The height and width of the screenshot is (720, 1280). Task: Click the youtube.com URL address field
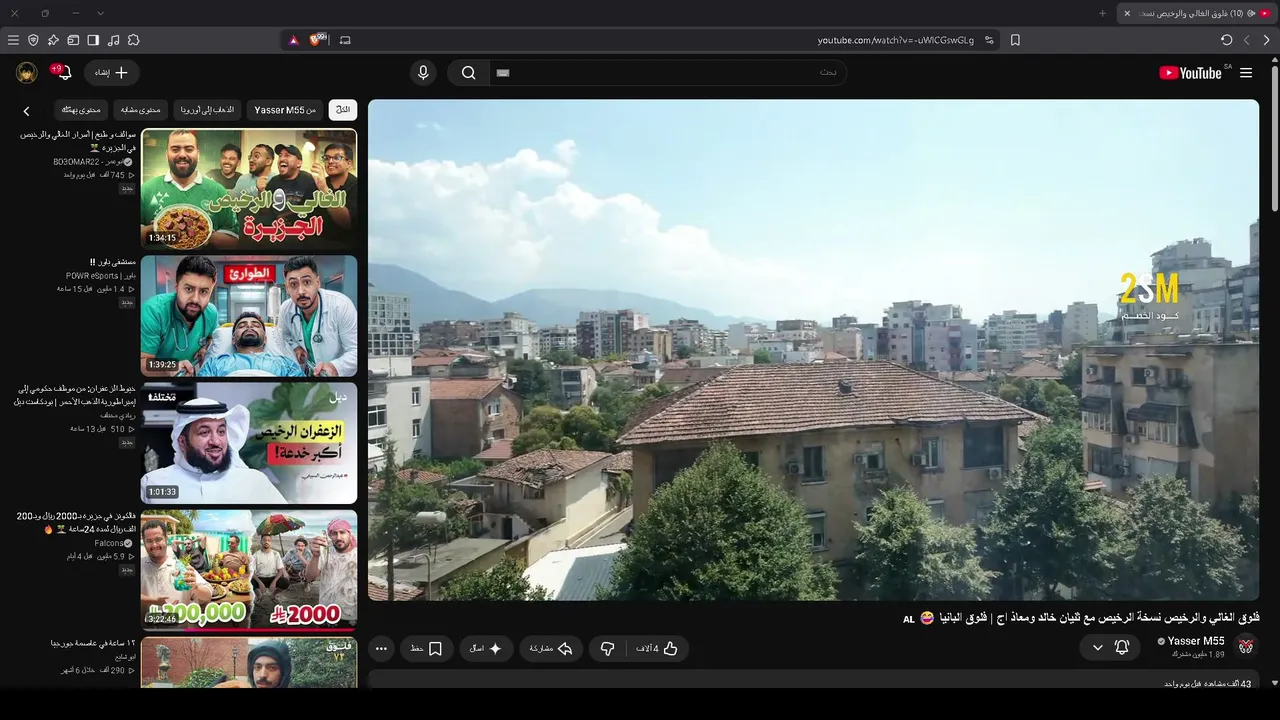[x=895, y=40]
